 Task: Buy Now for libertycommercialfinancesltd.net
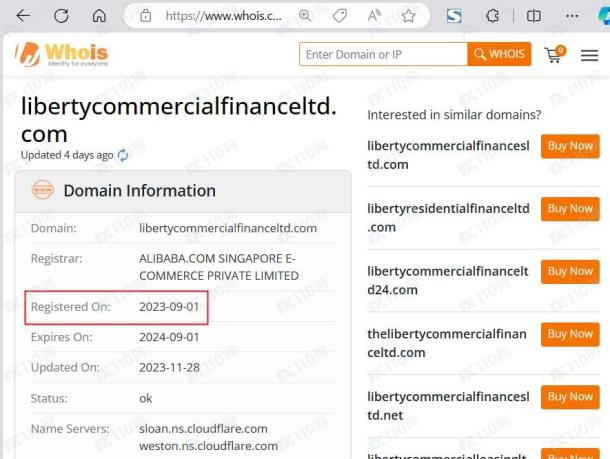[570, 397]
